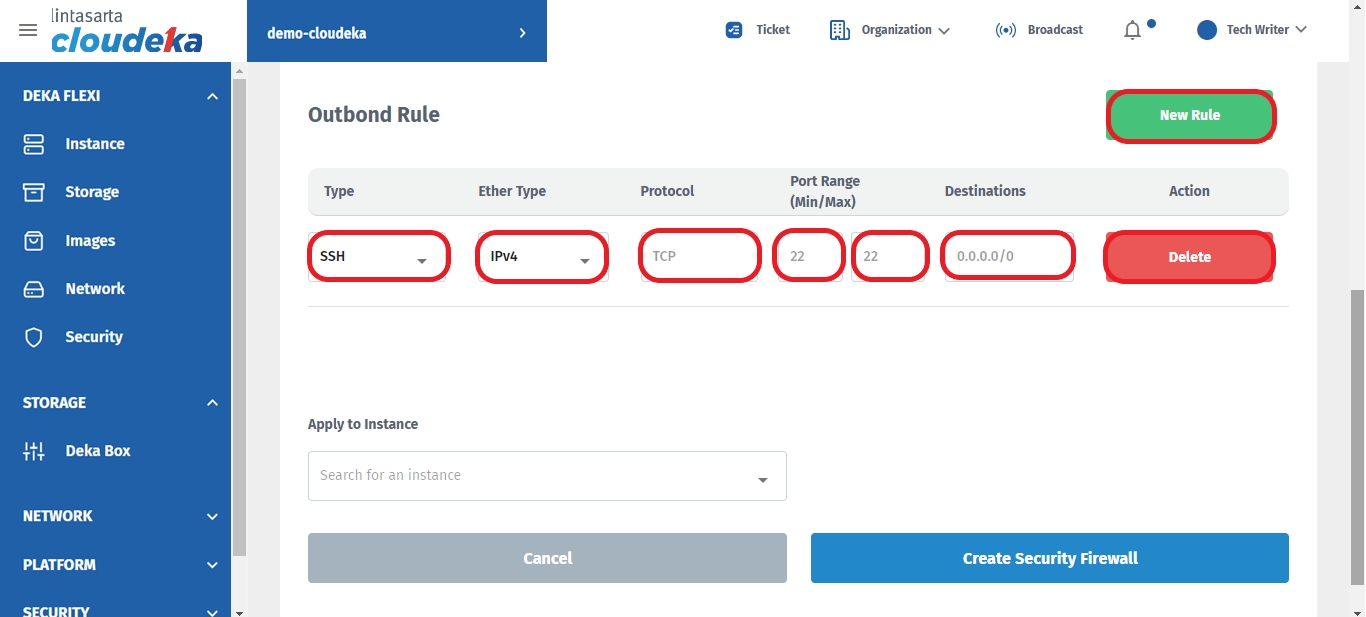Switch project via demo-cloudeka tab
The width and height of the screenshot is (1366, 617).
[x=396, y=33]
